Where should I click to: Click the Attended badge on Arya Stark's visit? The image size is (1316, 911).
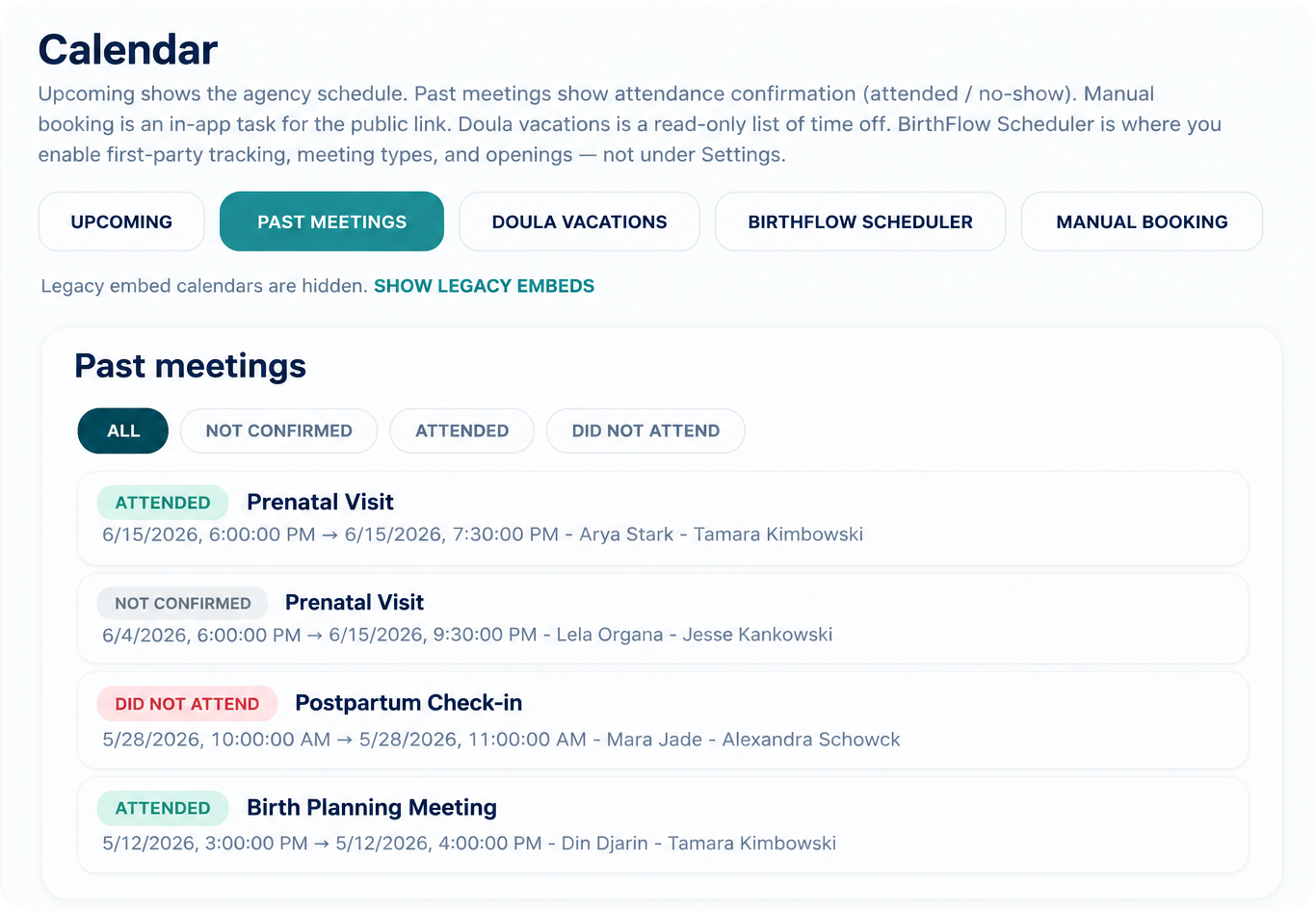coord(163,503)
